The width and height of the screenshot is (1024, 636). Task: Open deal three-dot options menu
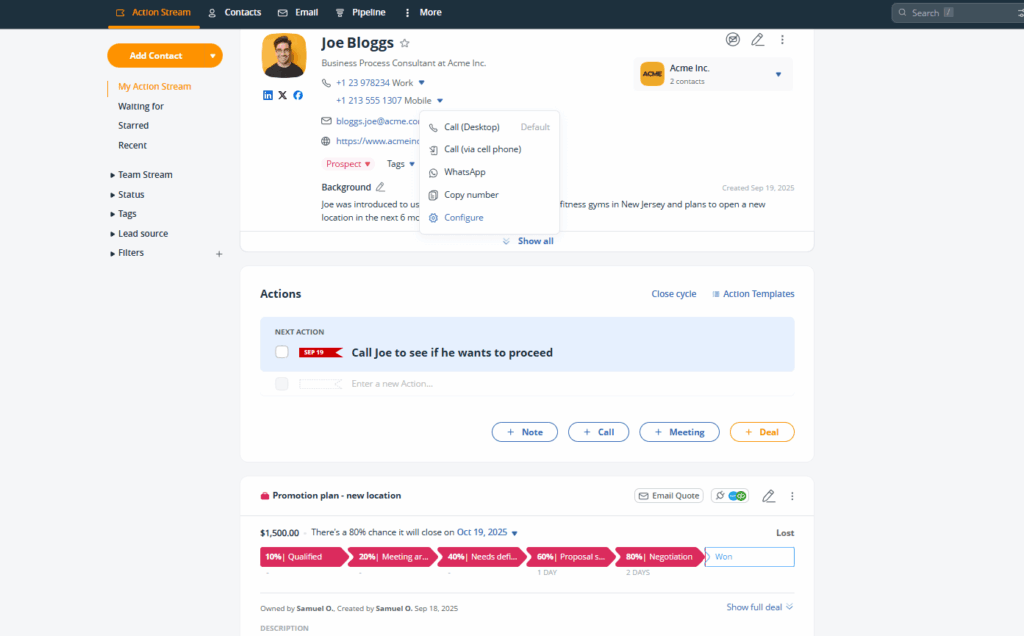pos(792,496)
